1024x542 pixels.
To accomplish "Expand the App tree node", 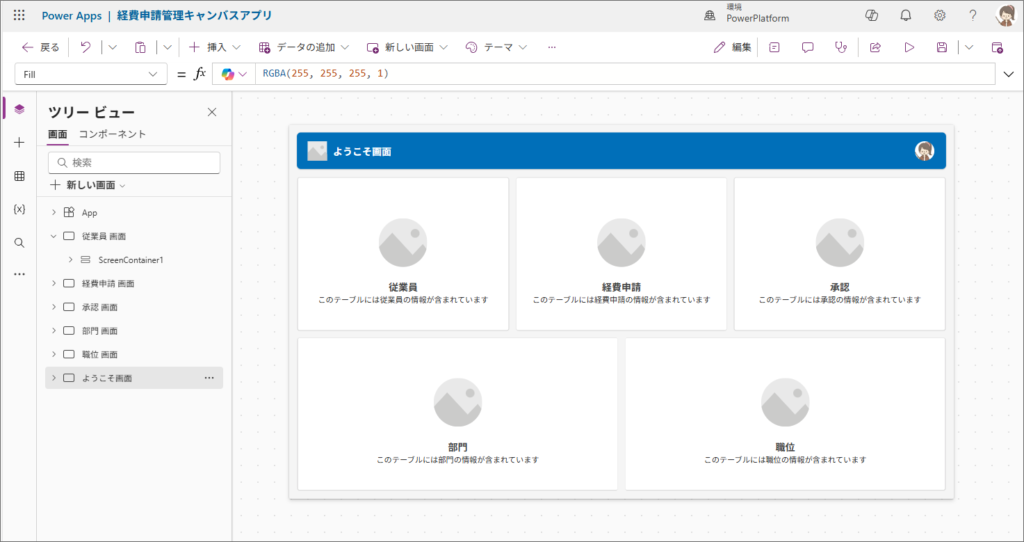I will (54, 213).
